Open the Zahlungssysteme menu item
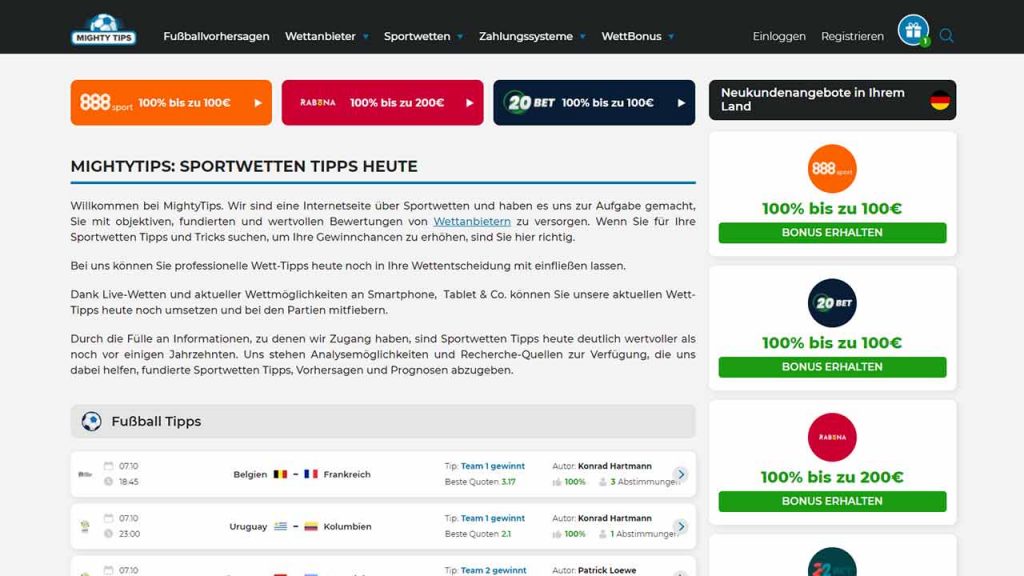The width and height of the screenshot is (1024, 576). pyautogui.click(x=526, y=37)
